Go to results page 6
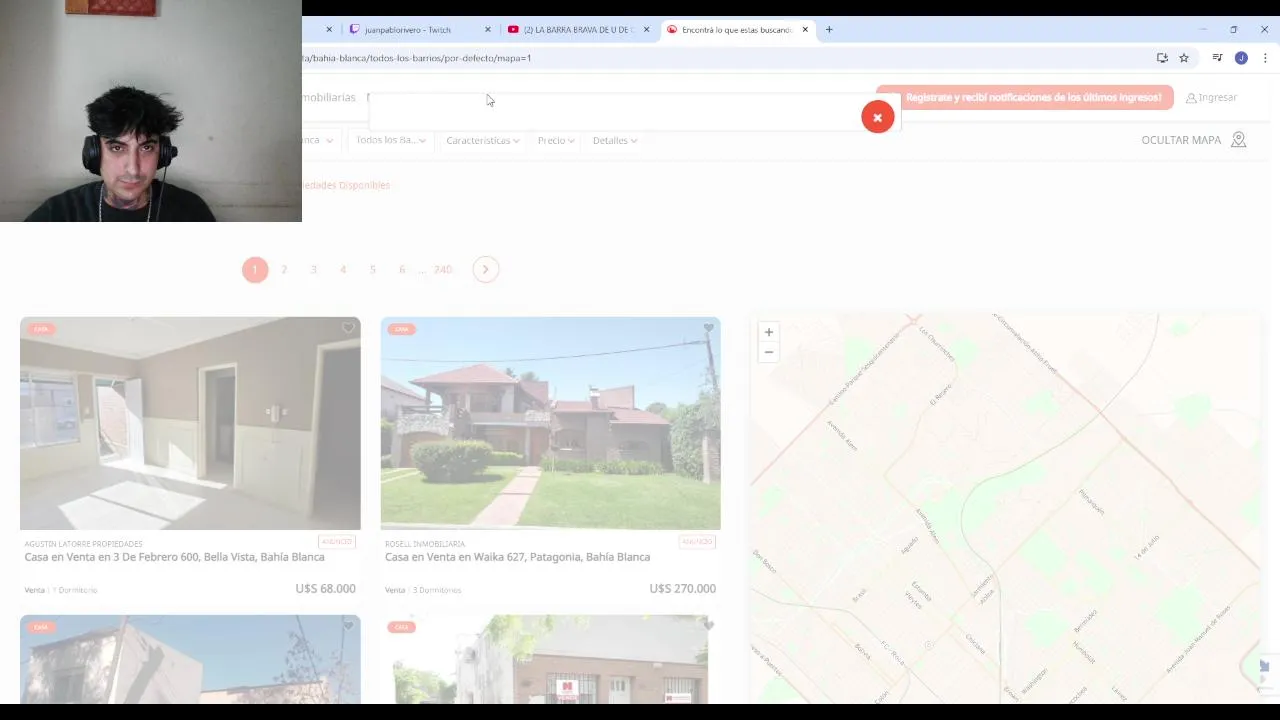The height and width of the screenshot is (720, 1280). point(402,269)
